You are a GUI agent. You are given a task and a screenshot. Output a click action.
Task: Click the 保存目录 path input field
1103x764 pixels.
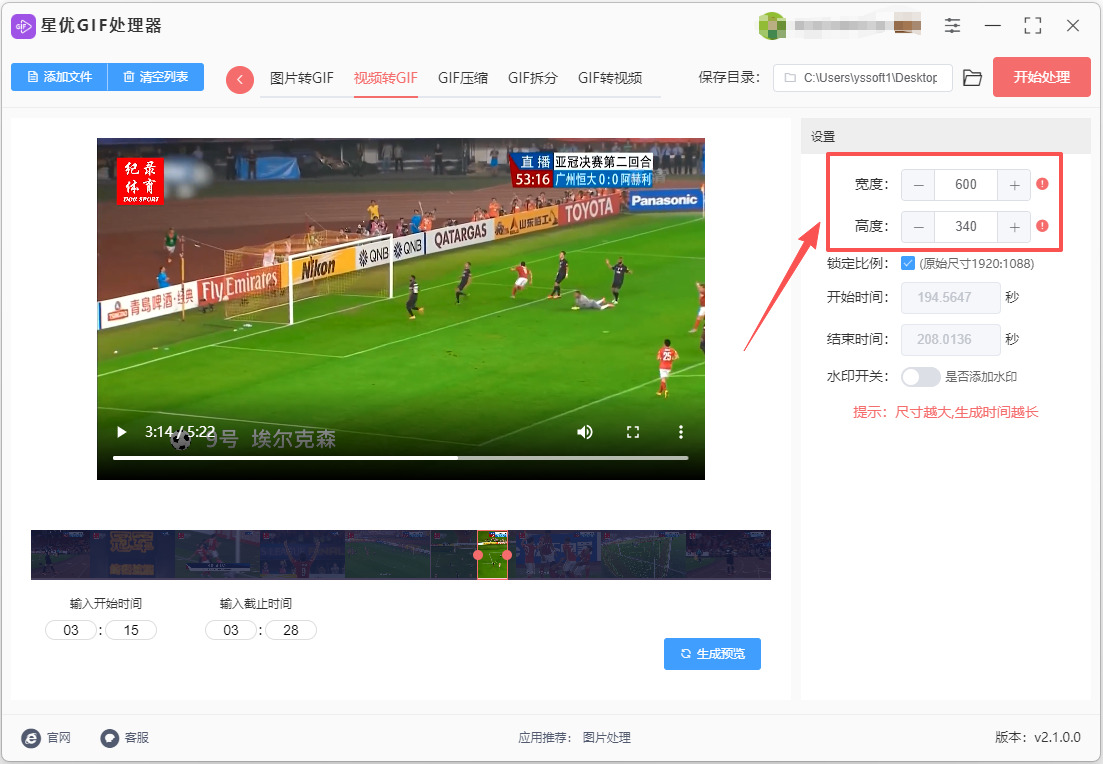(863, 78)
